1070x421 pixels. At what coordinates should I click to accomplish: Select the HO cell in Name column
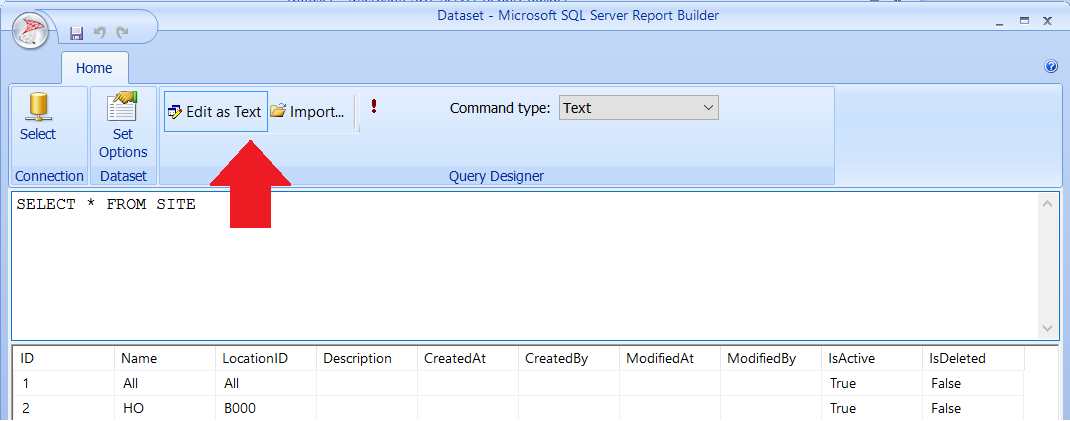point(134,408)
